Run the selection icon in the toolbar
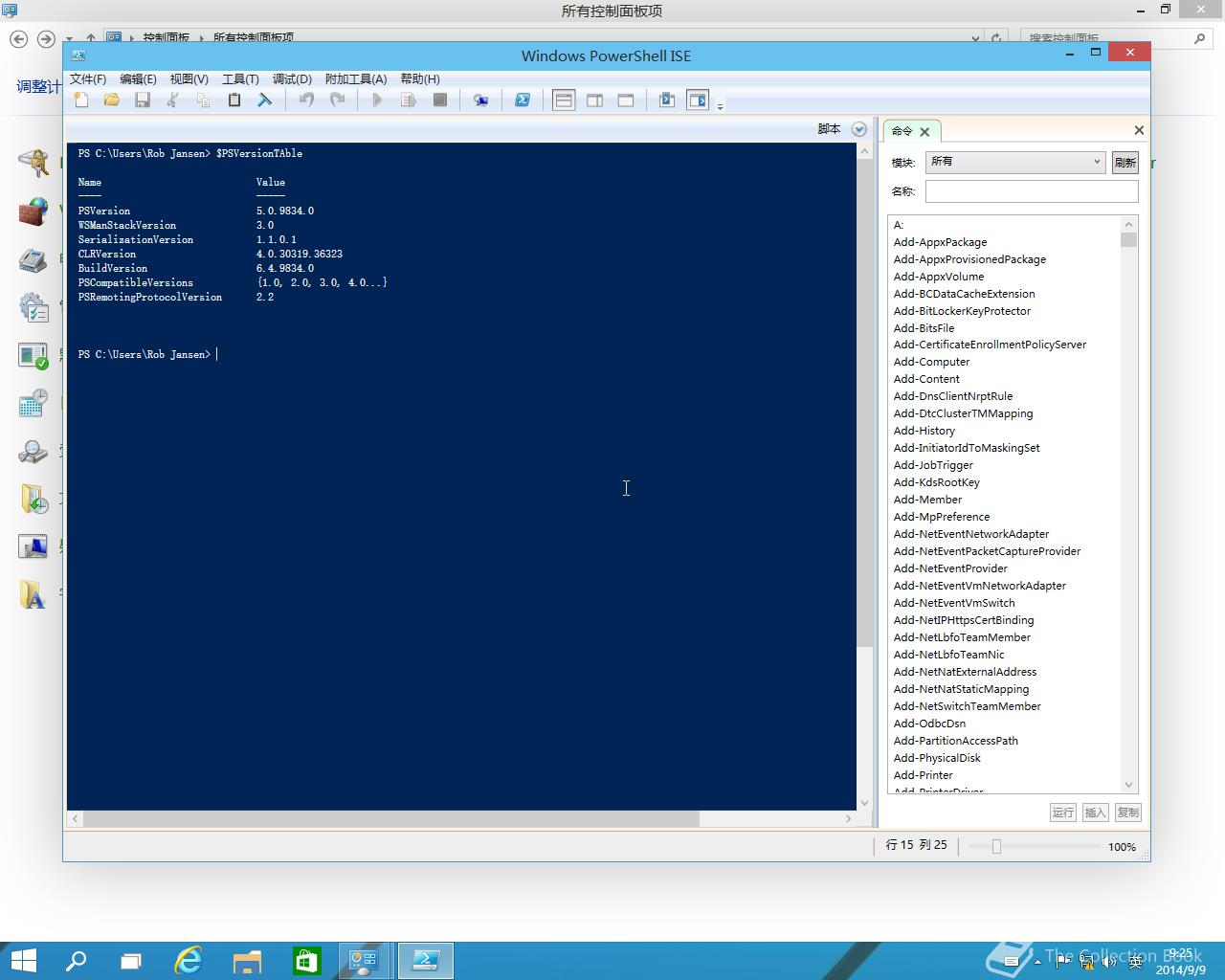The height and width of the screenshot is (980, 1225). coord(409,100)
